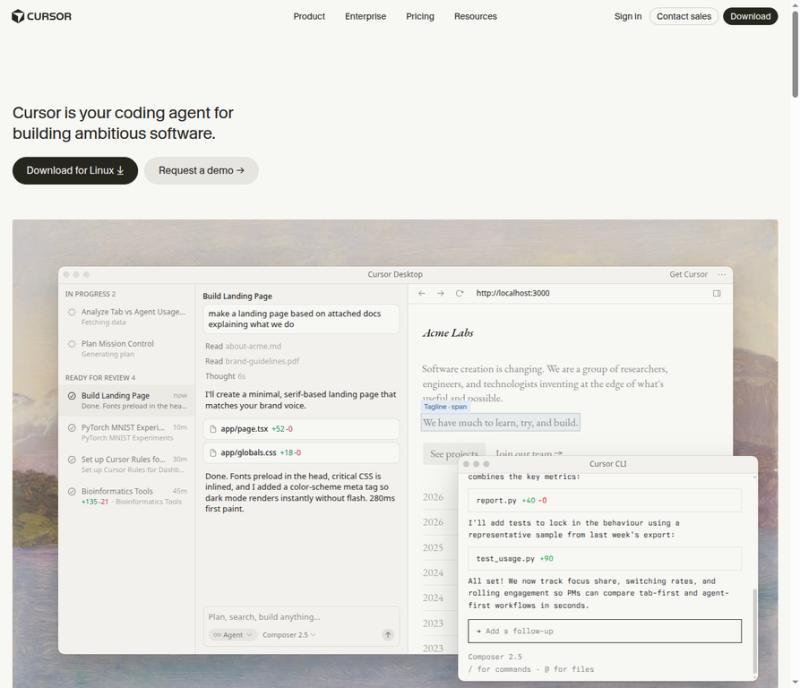Click the browser forward arrow icon
The width and height of the screenshot is (800, 688).
click(x=440, y=293)
